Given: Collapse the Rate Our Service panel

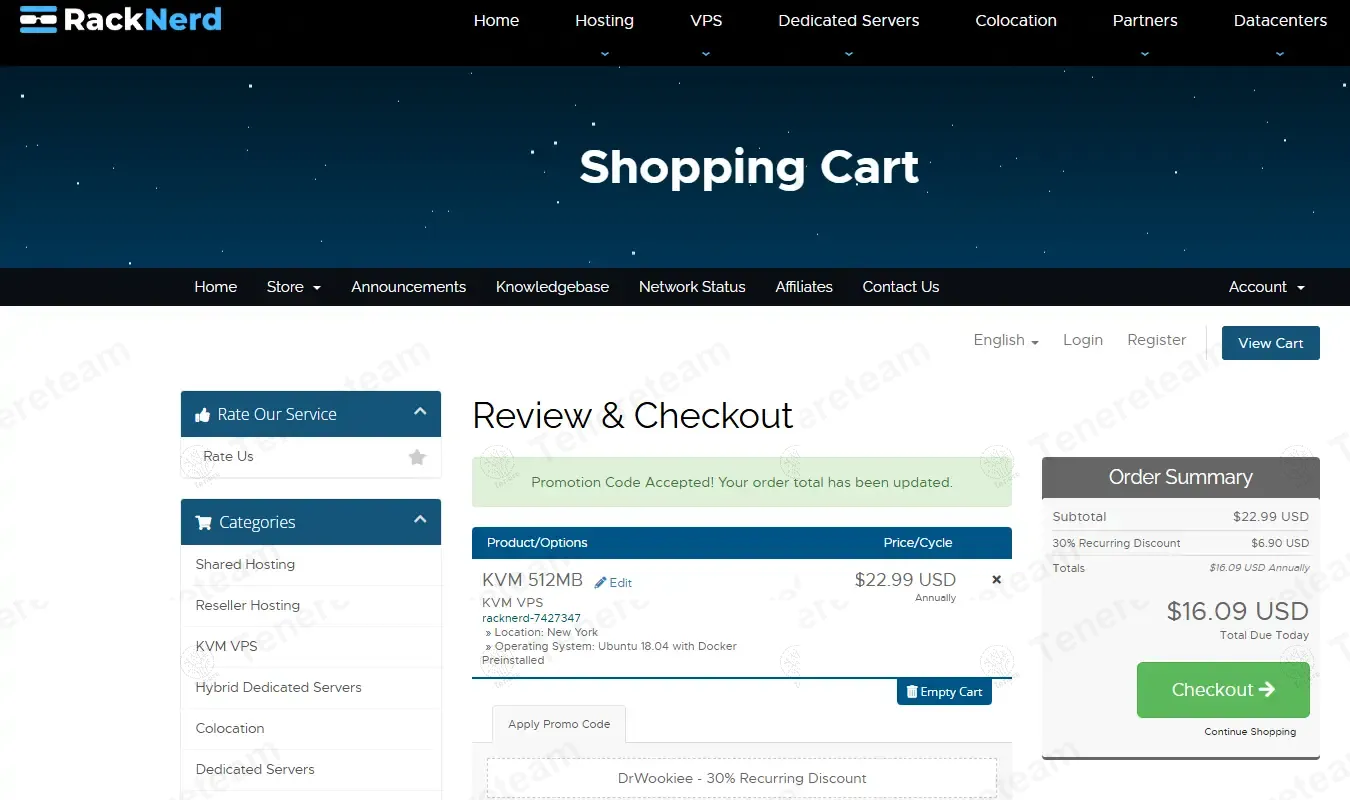Looking at the screenshot, I should click(420, 412).
